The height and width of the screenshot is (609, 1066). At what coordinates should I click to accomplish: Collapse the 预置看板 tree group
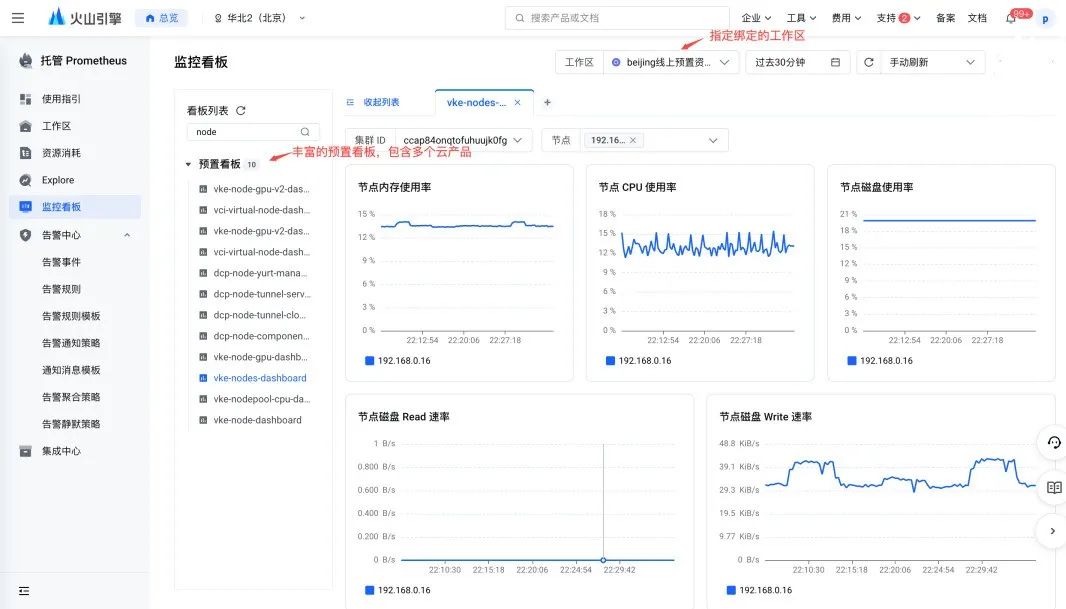pos(188,164)
